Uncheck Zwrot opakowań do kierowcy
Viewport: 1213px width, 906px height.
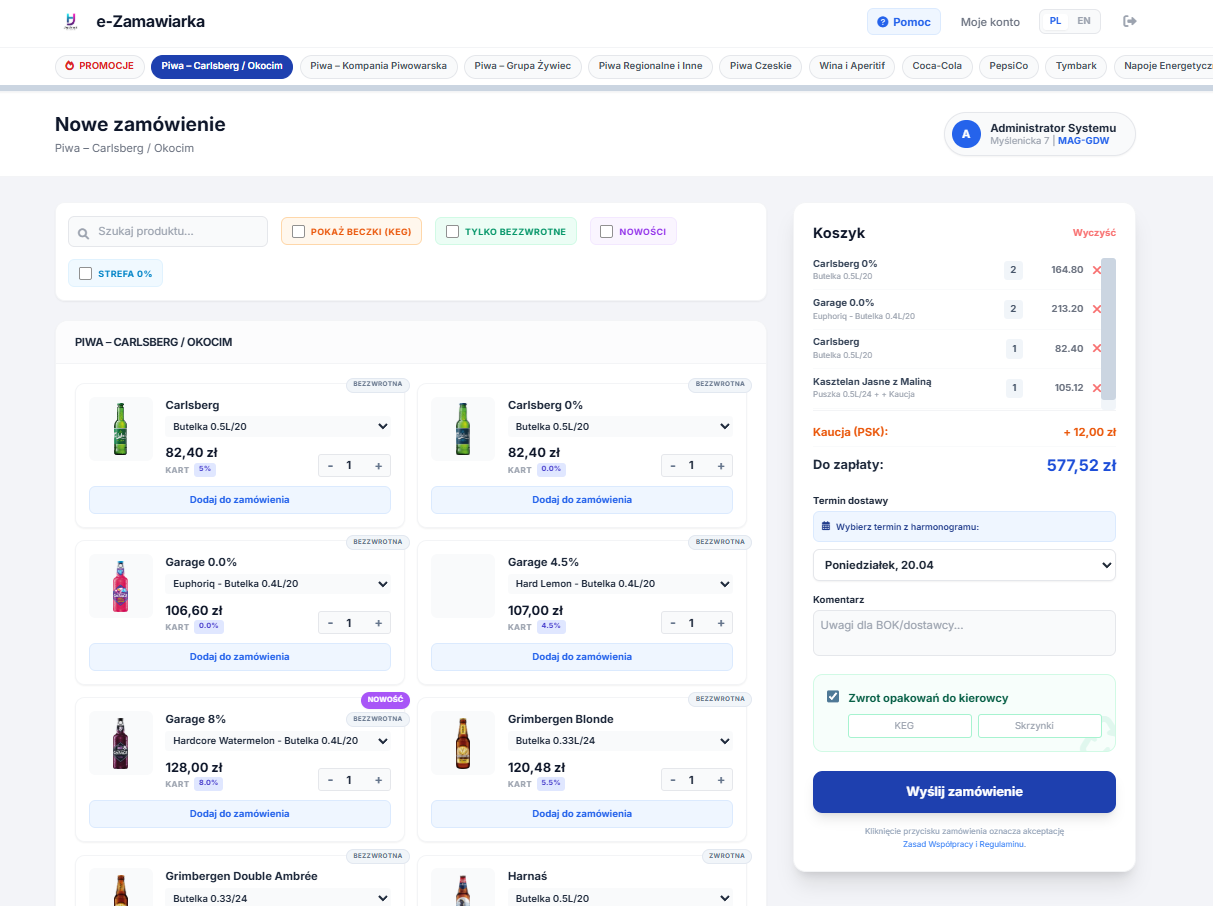(x=833, y=697)
